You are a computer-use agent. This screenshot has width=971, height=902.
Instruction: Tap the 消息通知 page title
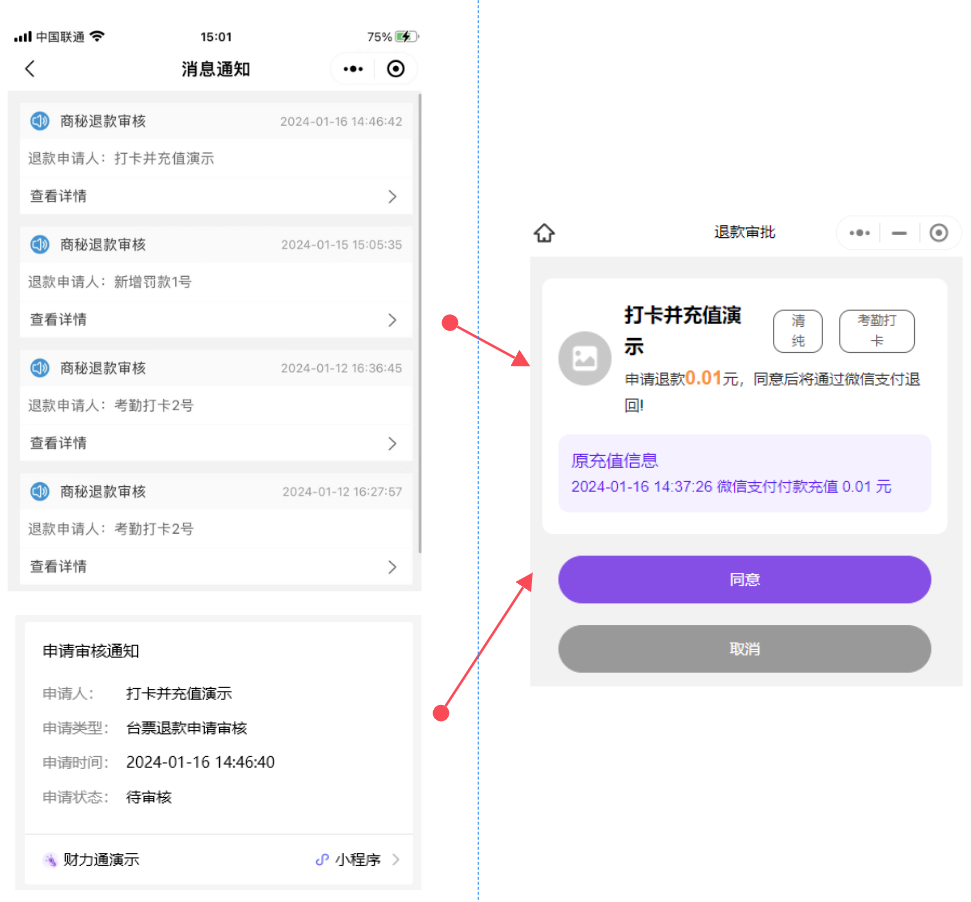[x=216, y=69]
